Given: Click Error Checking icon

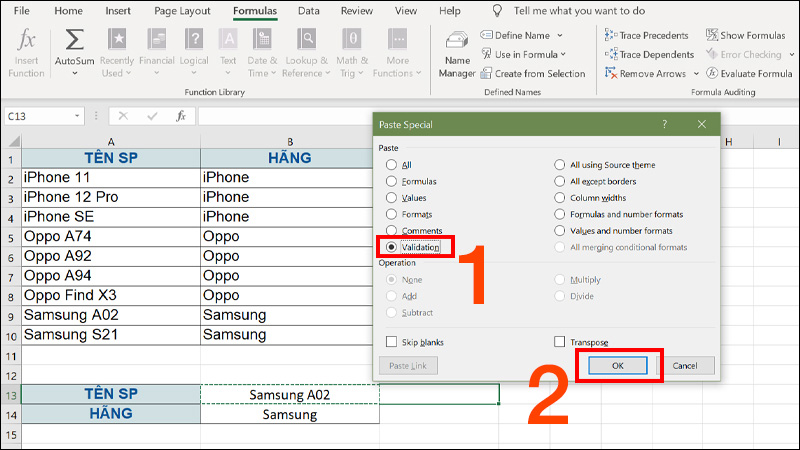Looking at the screenshot, I should [x=712, y=54].
